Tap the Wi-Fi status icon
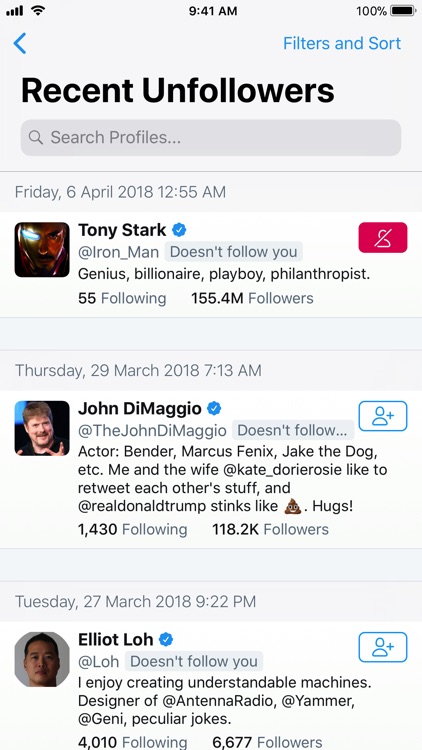Viewport: 422px width, 750px height. [38, 10]
